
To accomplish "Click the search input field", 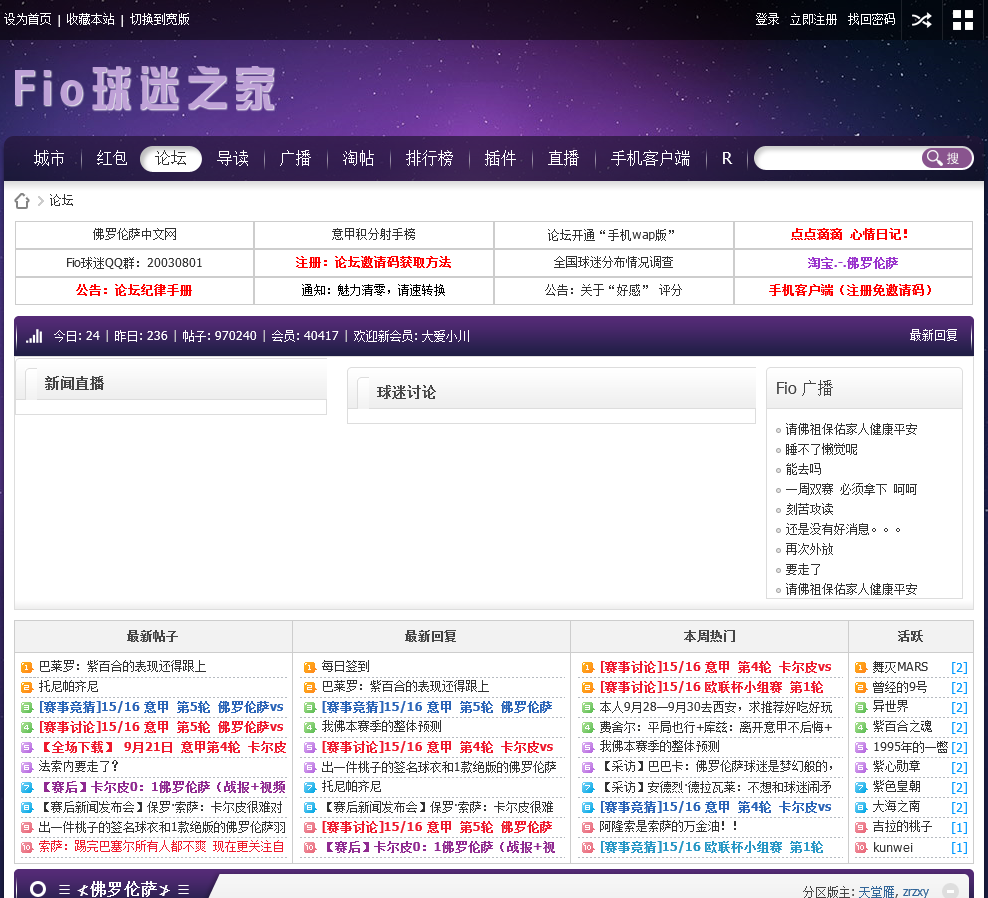I will 839,158.
